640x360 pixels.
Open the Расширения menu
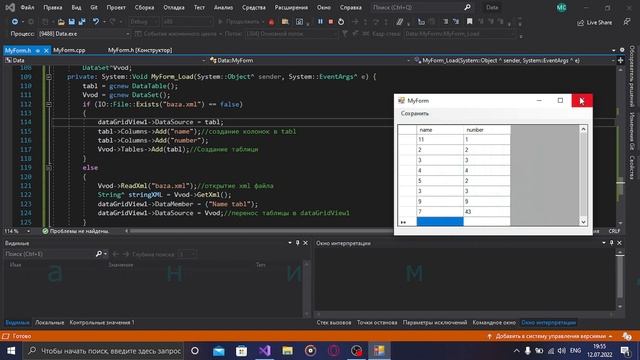291,7
